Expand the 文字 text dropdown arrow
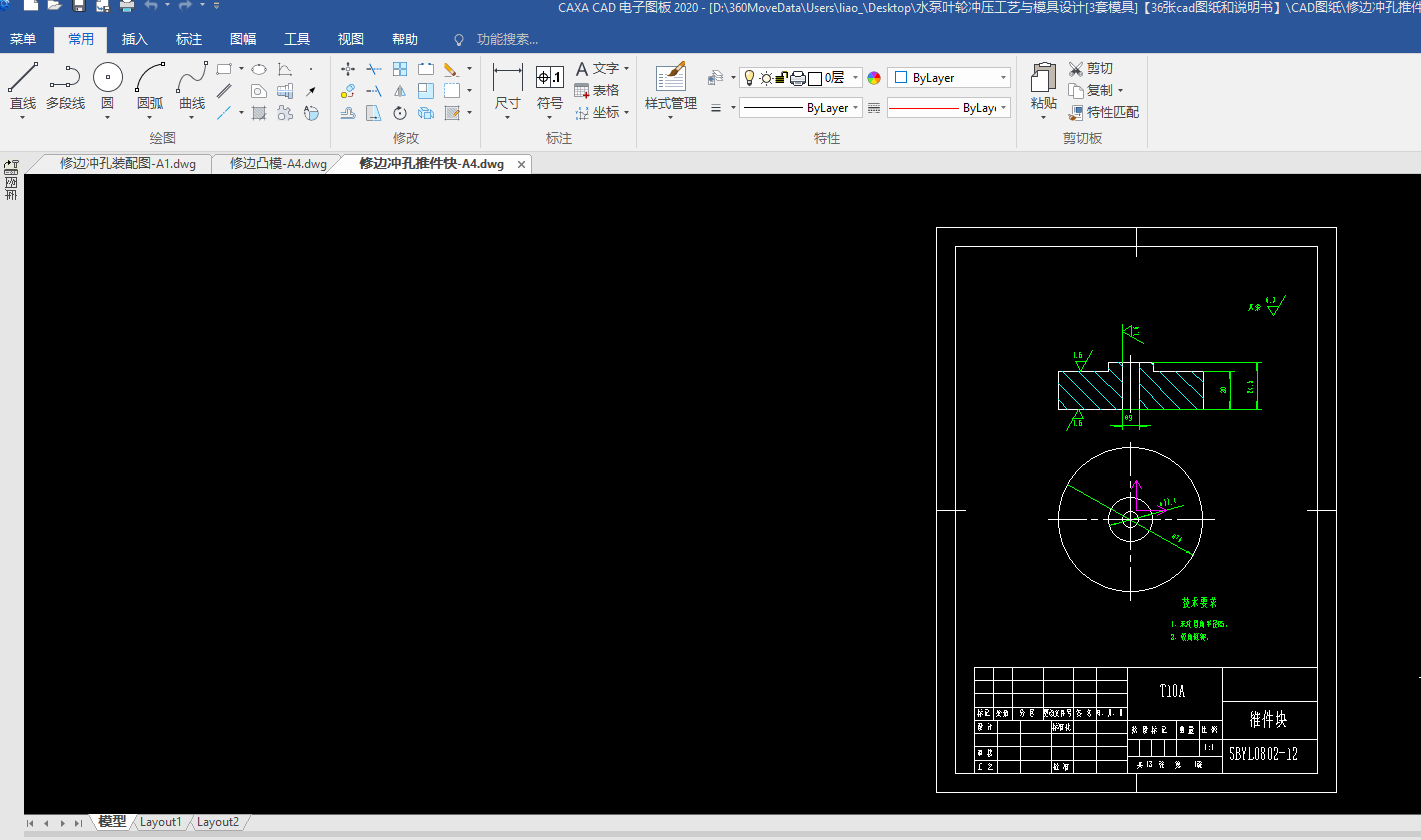The width and height of the screenshot is (1421, 840). [x=627, y=69]
